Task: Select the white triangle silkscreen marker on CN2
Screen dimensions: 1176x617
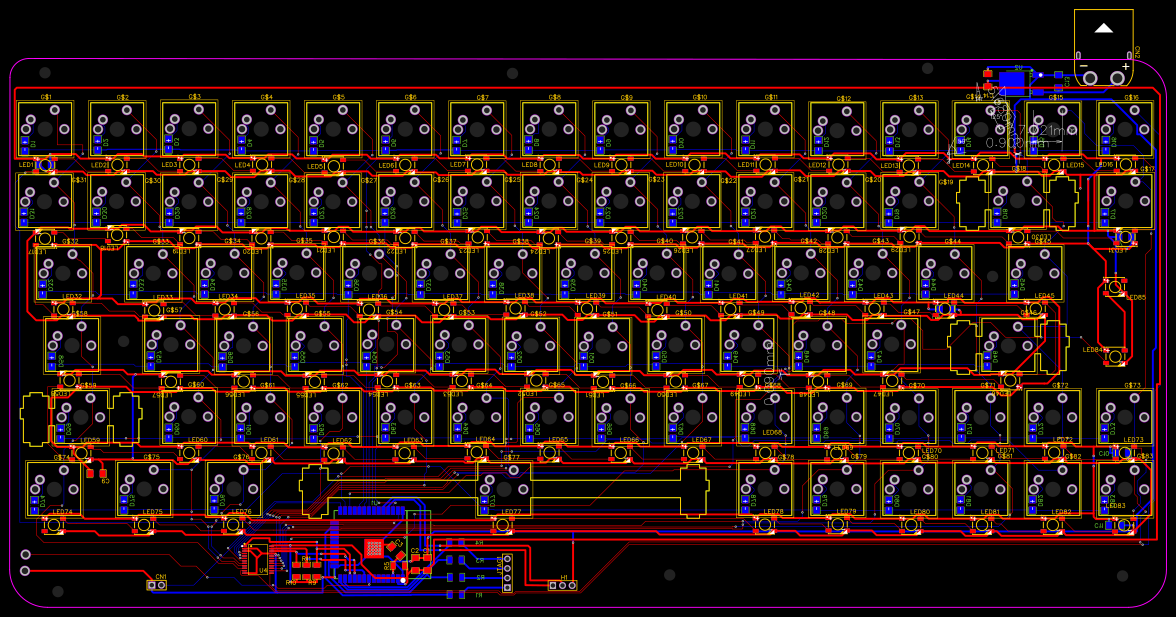Action: [x=1103, y=29]
